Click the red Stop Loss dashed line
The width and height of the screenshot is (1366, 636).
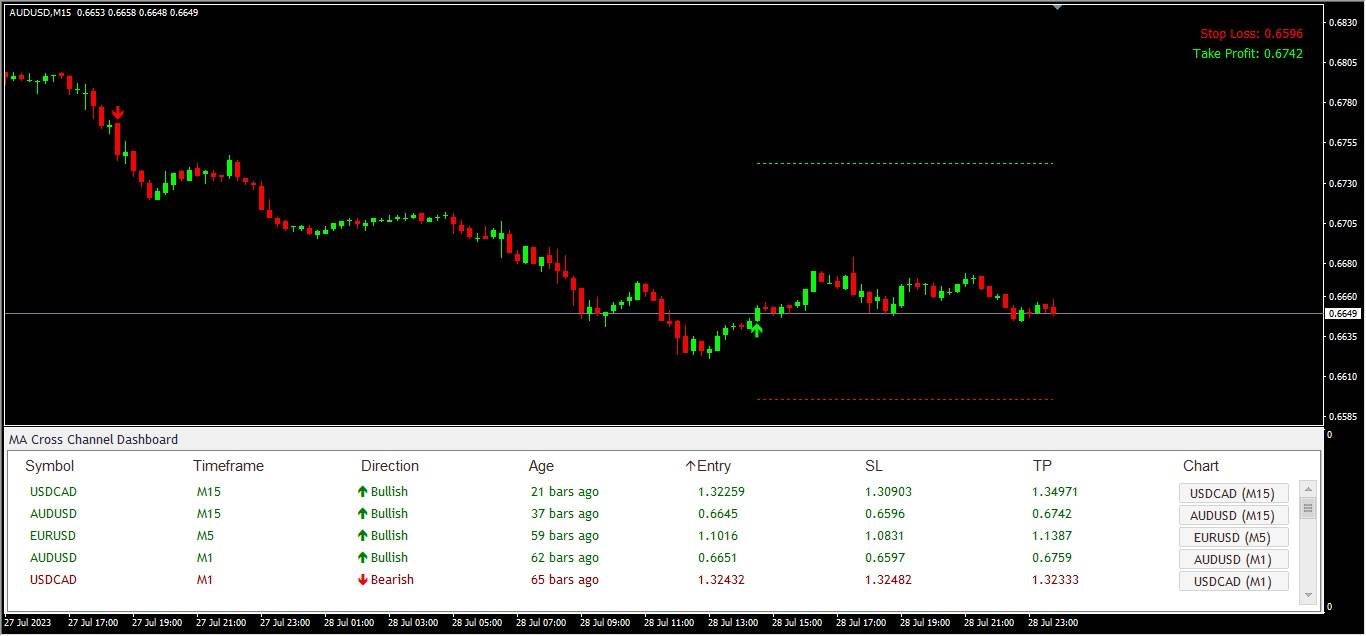point(905,399)
